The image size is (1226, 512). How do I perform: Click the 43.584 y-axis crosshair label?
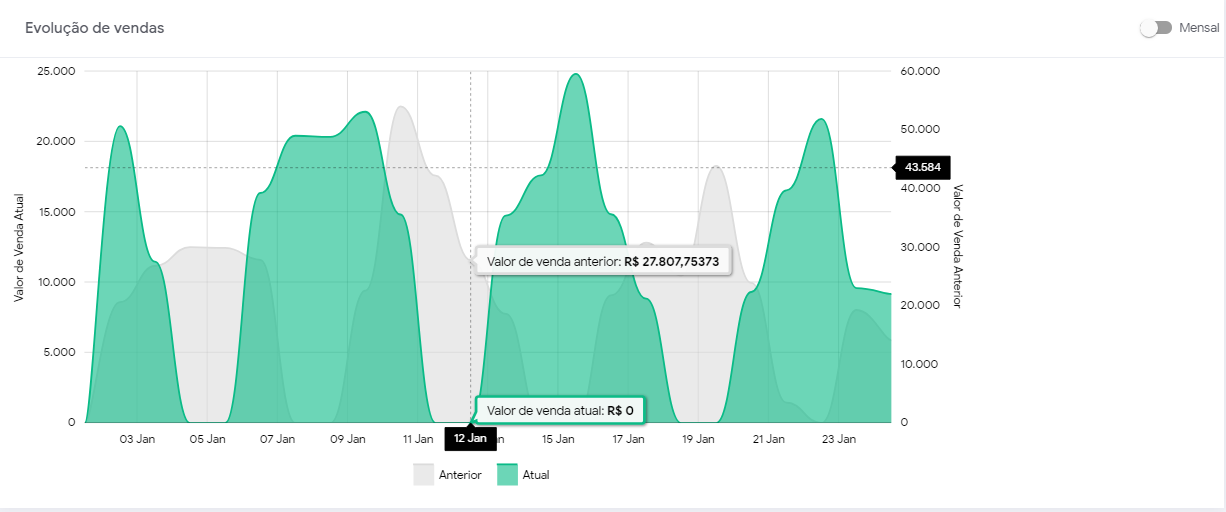[917, 167]
